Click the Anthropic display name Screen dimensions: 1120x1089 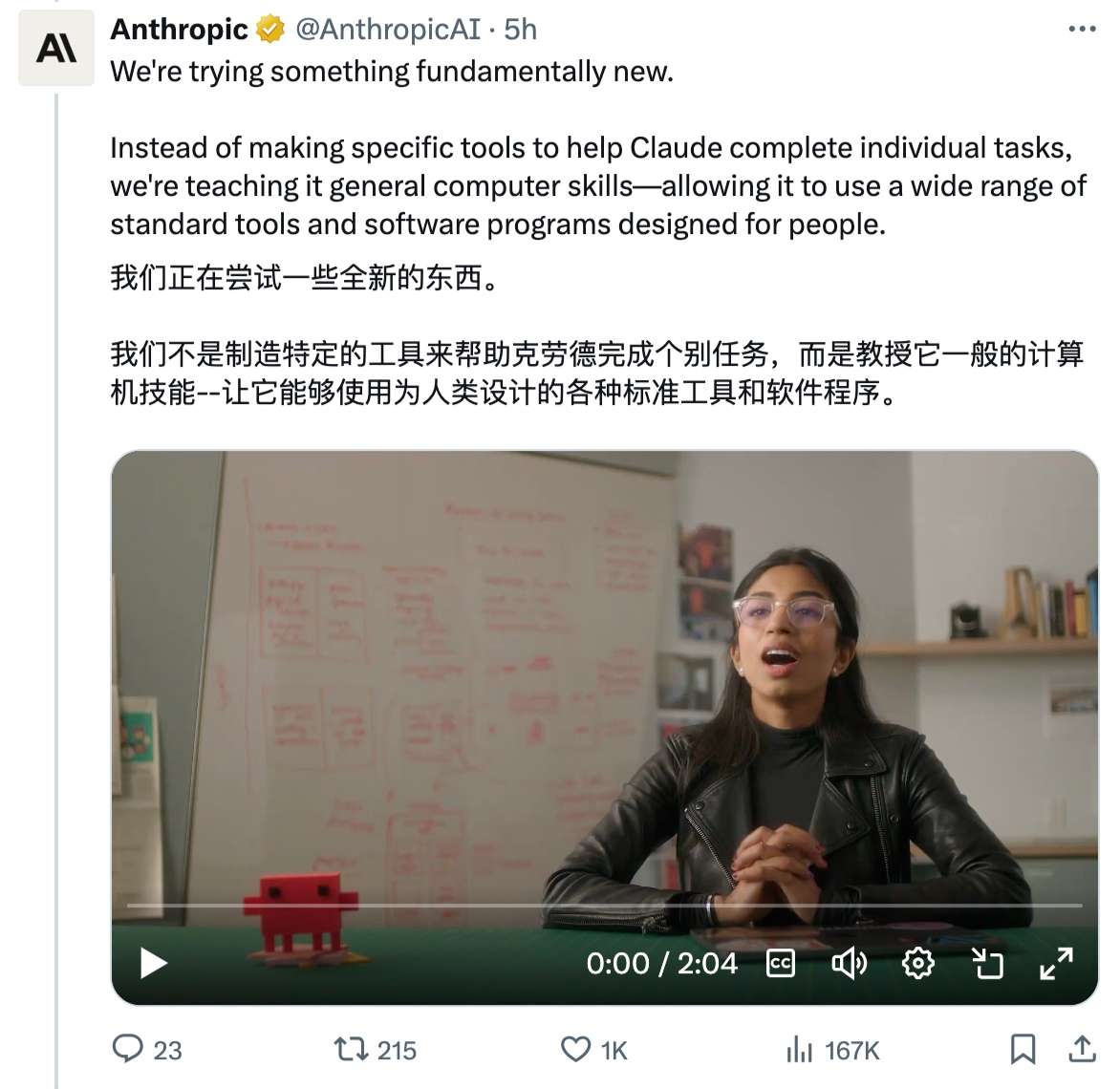(x=180, y=30)
